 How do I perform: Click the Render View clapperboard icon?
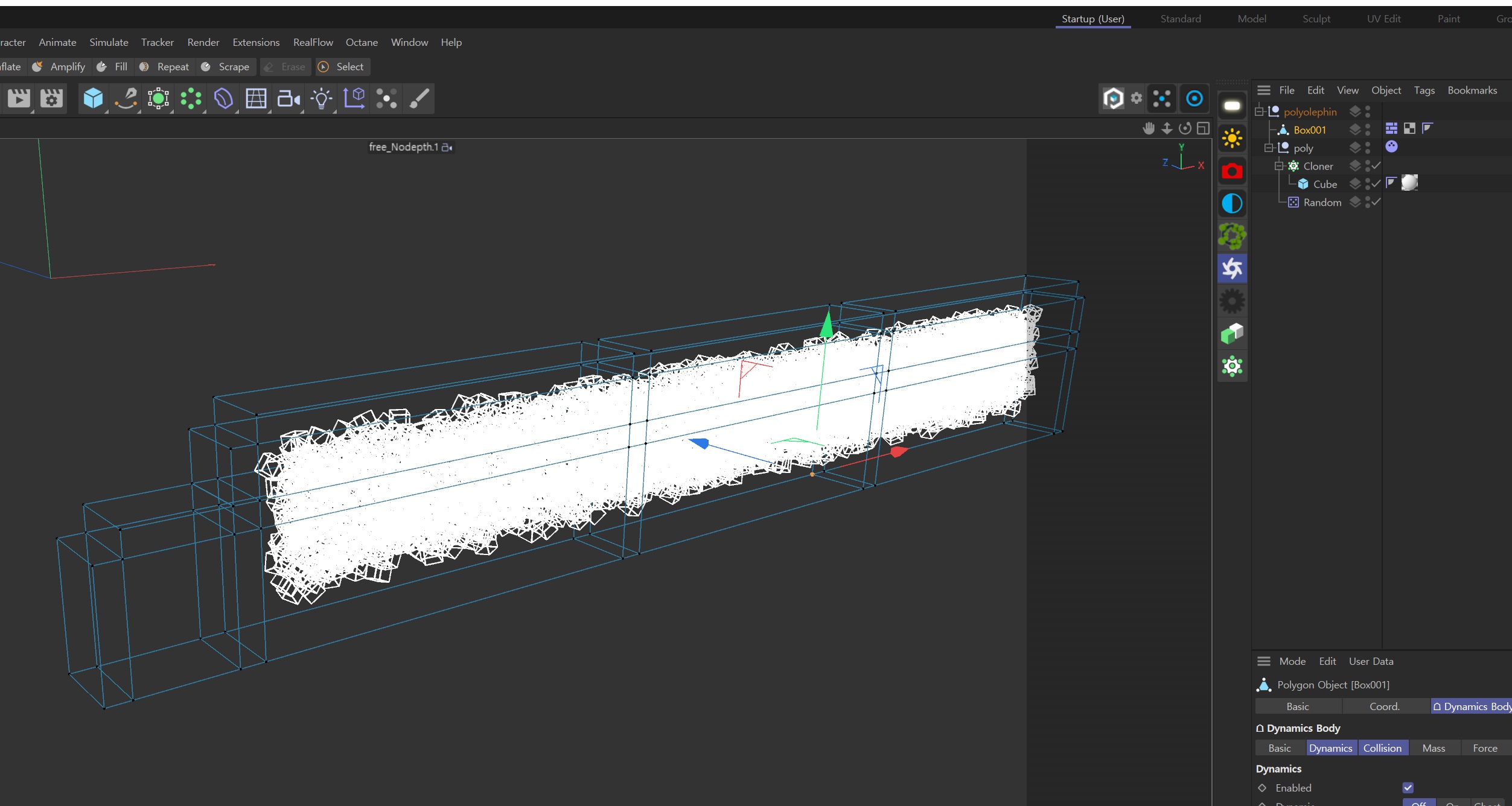tap(19, 98)
